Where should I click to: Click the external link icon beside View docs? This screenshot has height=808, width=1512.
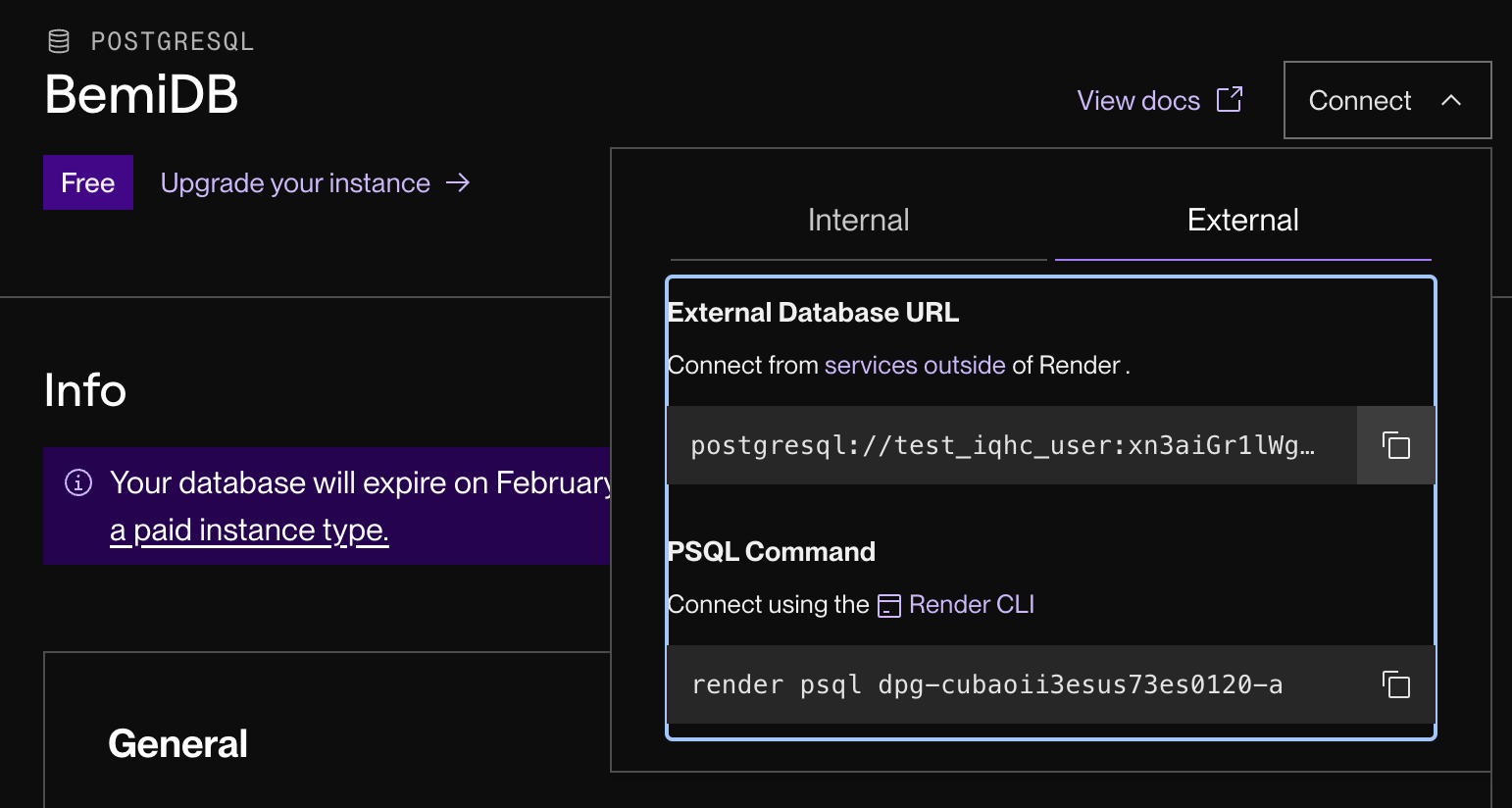[1230, 99]
